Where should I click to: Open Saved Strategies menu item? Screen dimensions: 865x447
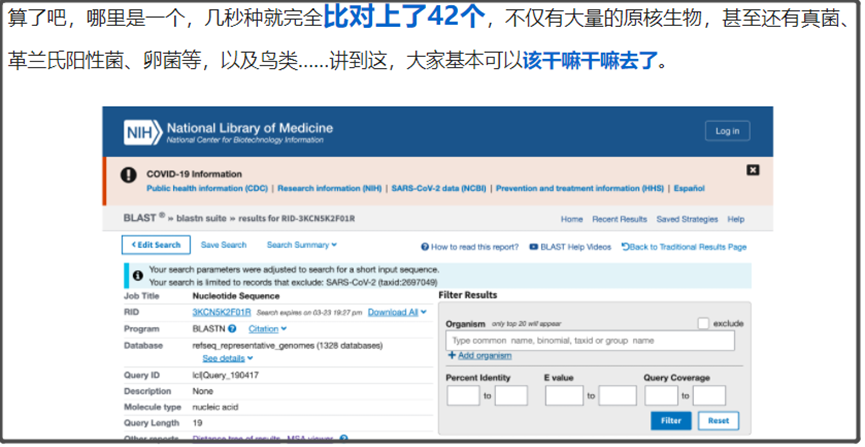click(x=687, y=219)
